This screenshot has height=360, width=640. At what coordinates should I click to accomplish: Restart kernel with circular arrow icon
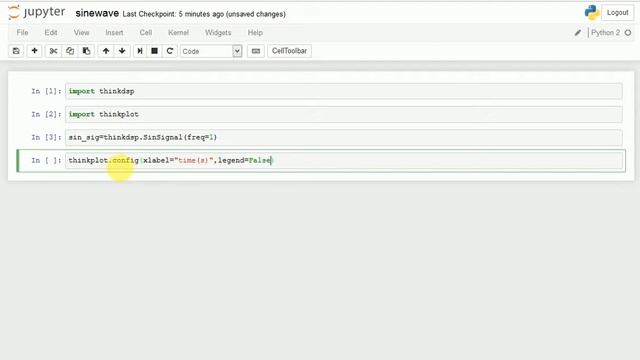[x=170, y=51]
